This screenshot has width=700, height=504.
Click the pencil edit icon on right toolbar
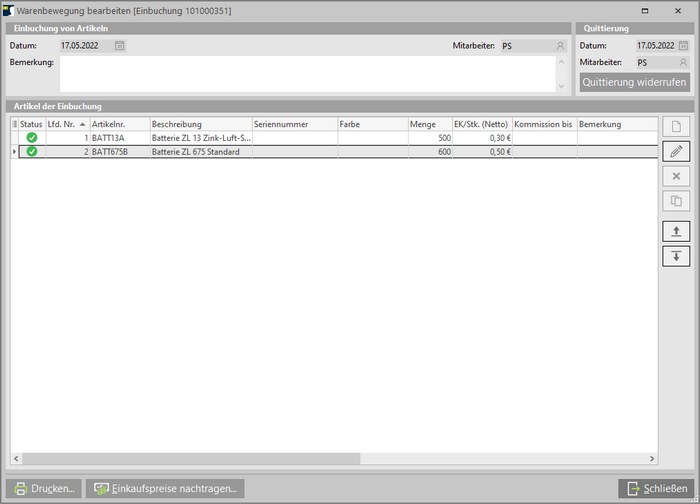[676, 151]
